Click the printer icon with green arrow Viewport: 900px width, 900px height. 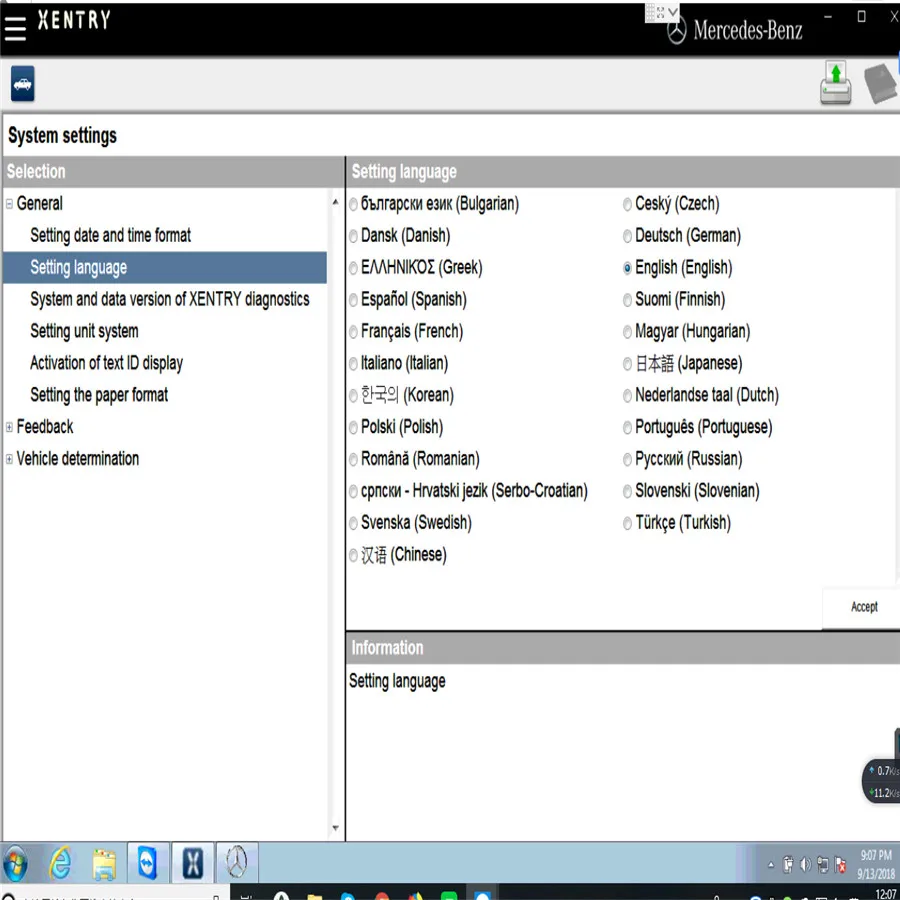point(835,83)
